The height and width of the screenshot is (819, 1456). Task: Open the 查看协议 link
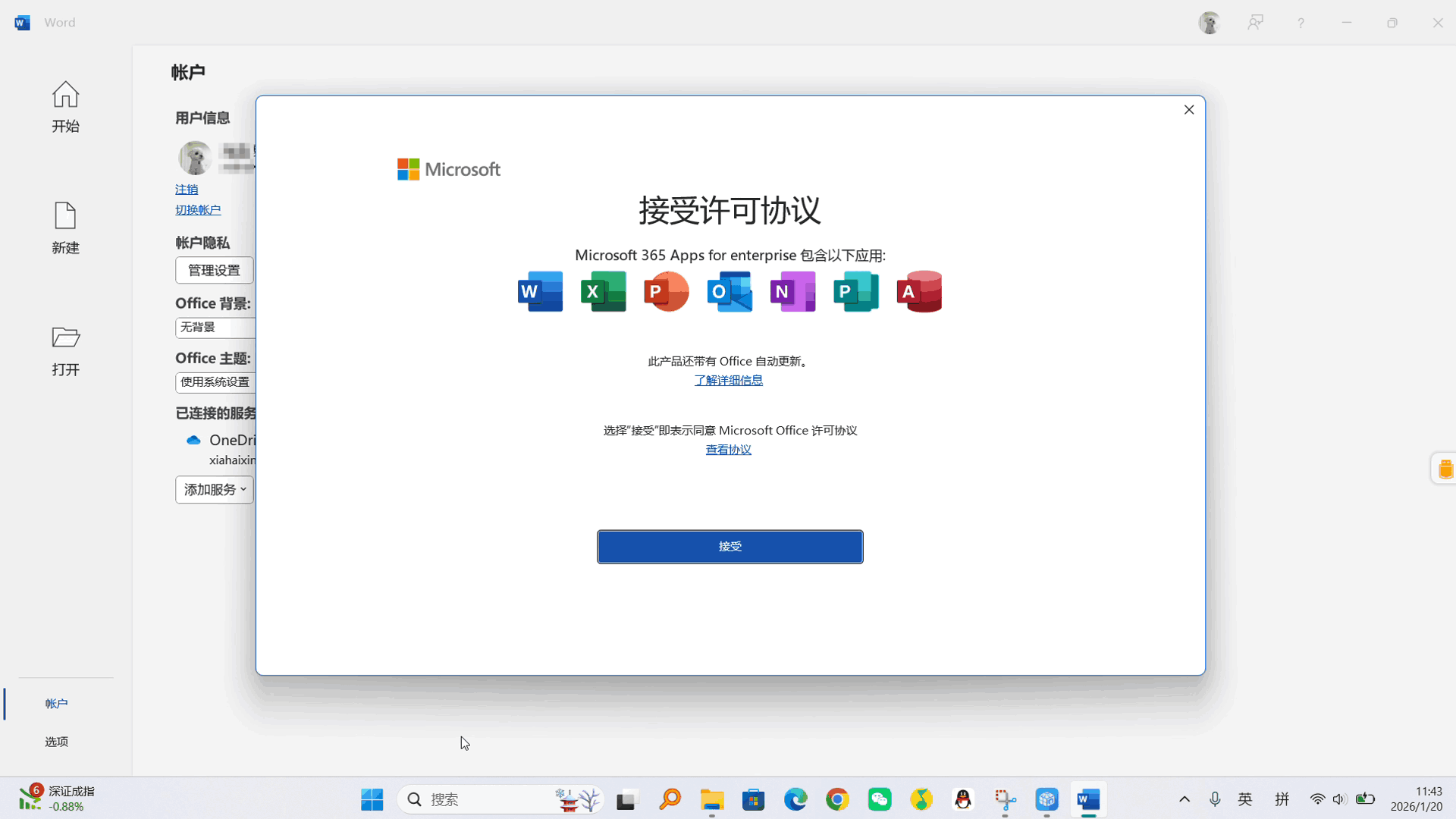(728, 449)
